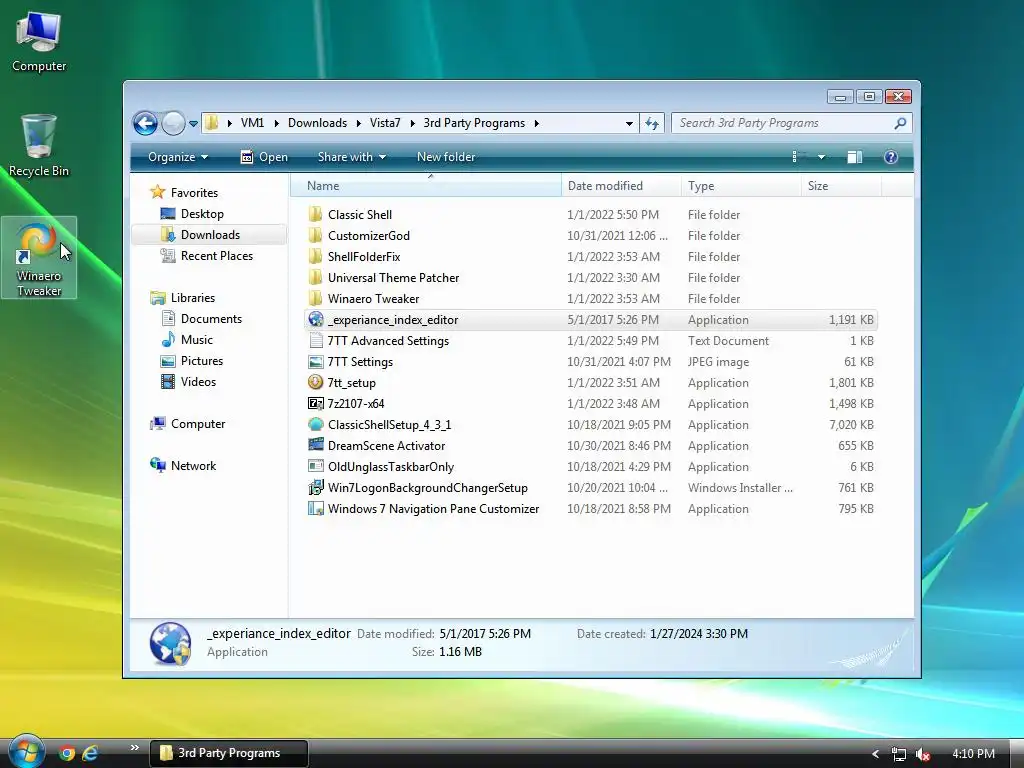Sort by the Type column header

pyautogui.click(x=741, y=185)
